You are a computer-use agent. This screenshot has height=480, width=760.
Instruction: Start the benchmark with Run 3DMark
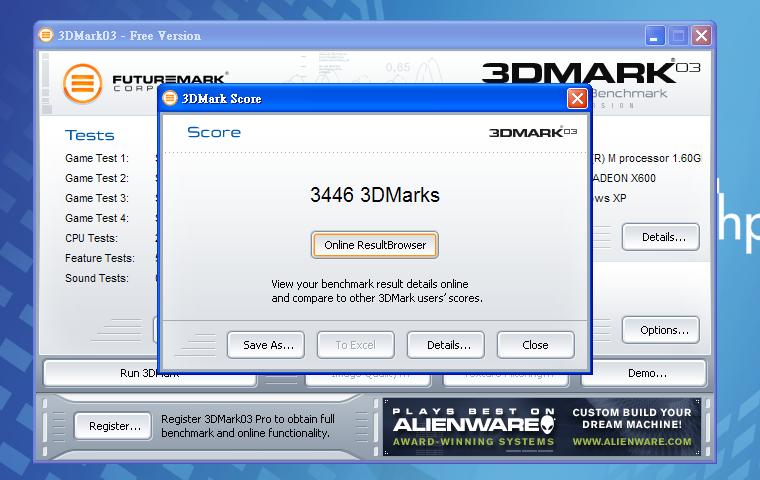(102, 373)
